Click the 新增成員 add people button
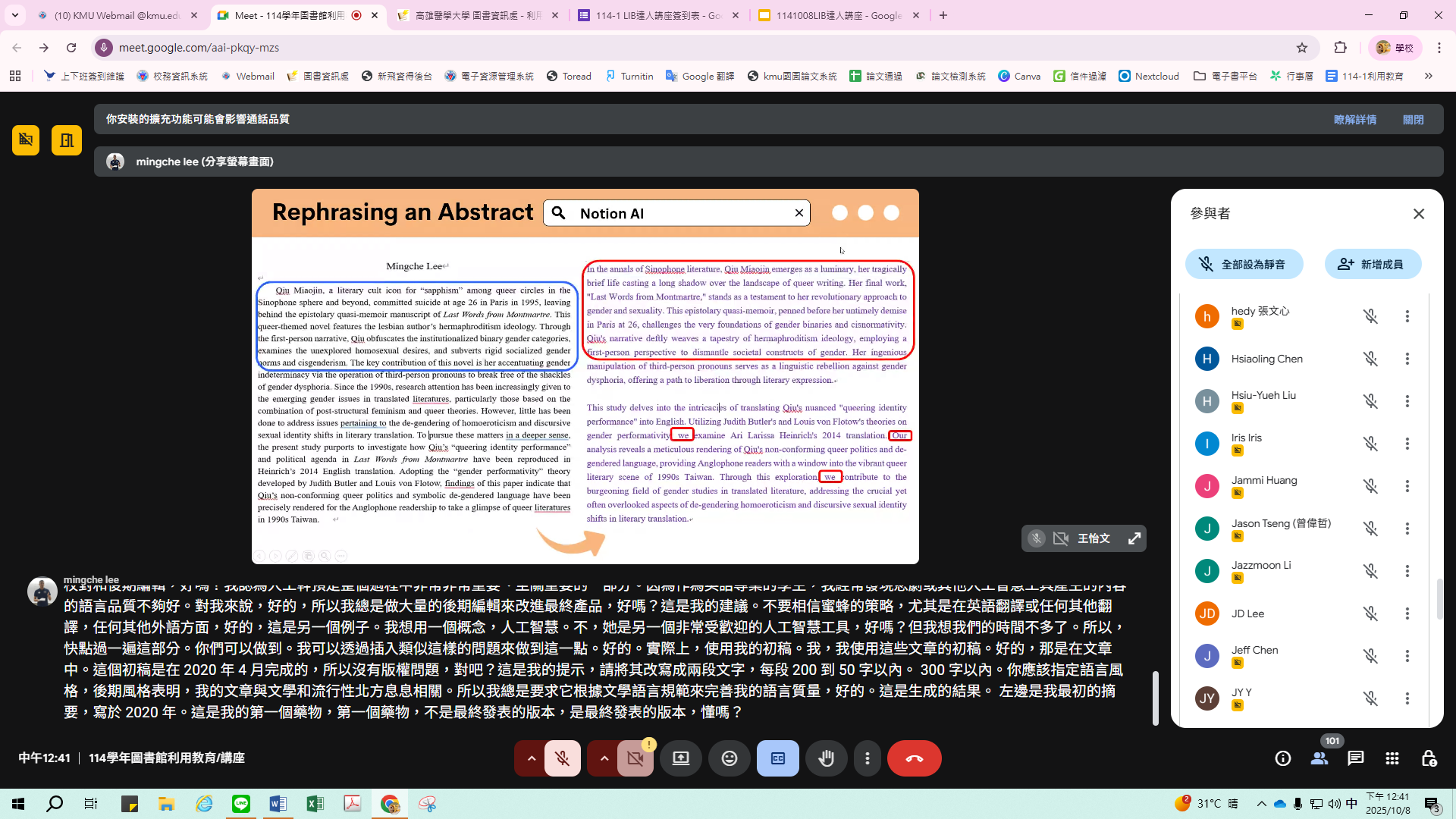The height and width of the screenshot is (819, 1456). [x=1372, y=264]
